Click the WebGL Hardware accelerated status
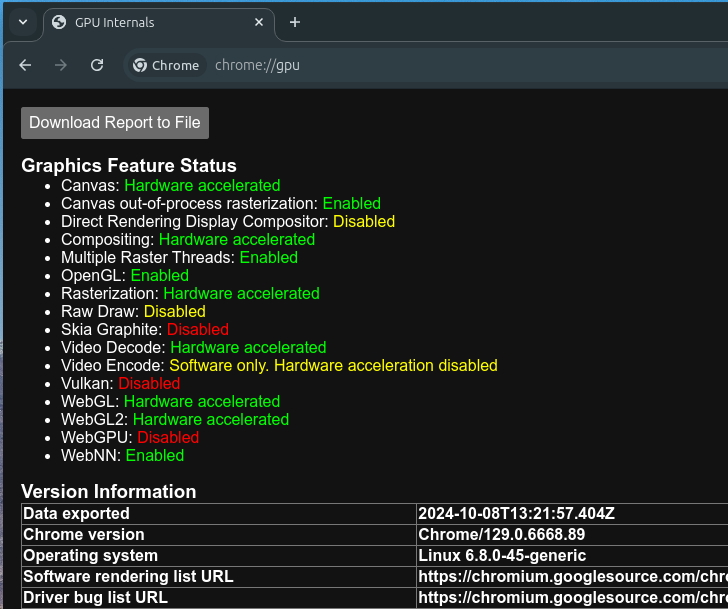728x609 pixels. 202,402
